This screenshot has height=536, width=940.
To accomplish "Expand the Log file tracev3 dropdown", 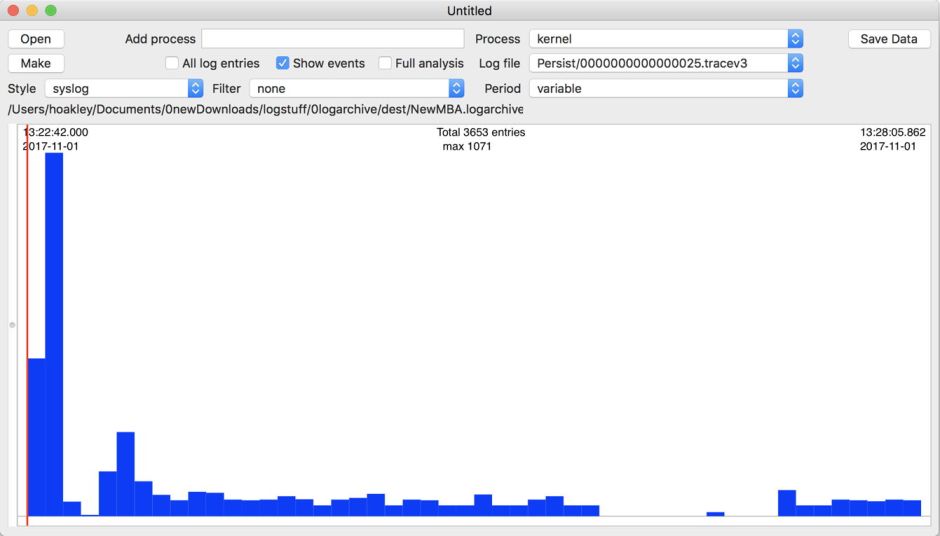I will [x=666, y=63].
